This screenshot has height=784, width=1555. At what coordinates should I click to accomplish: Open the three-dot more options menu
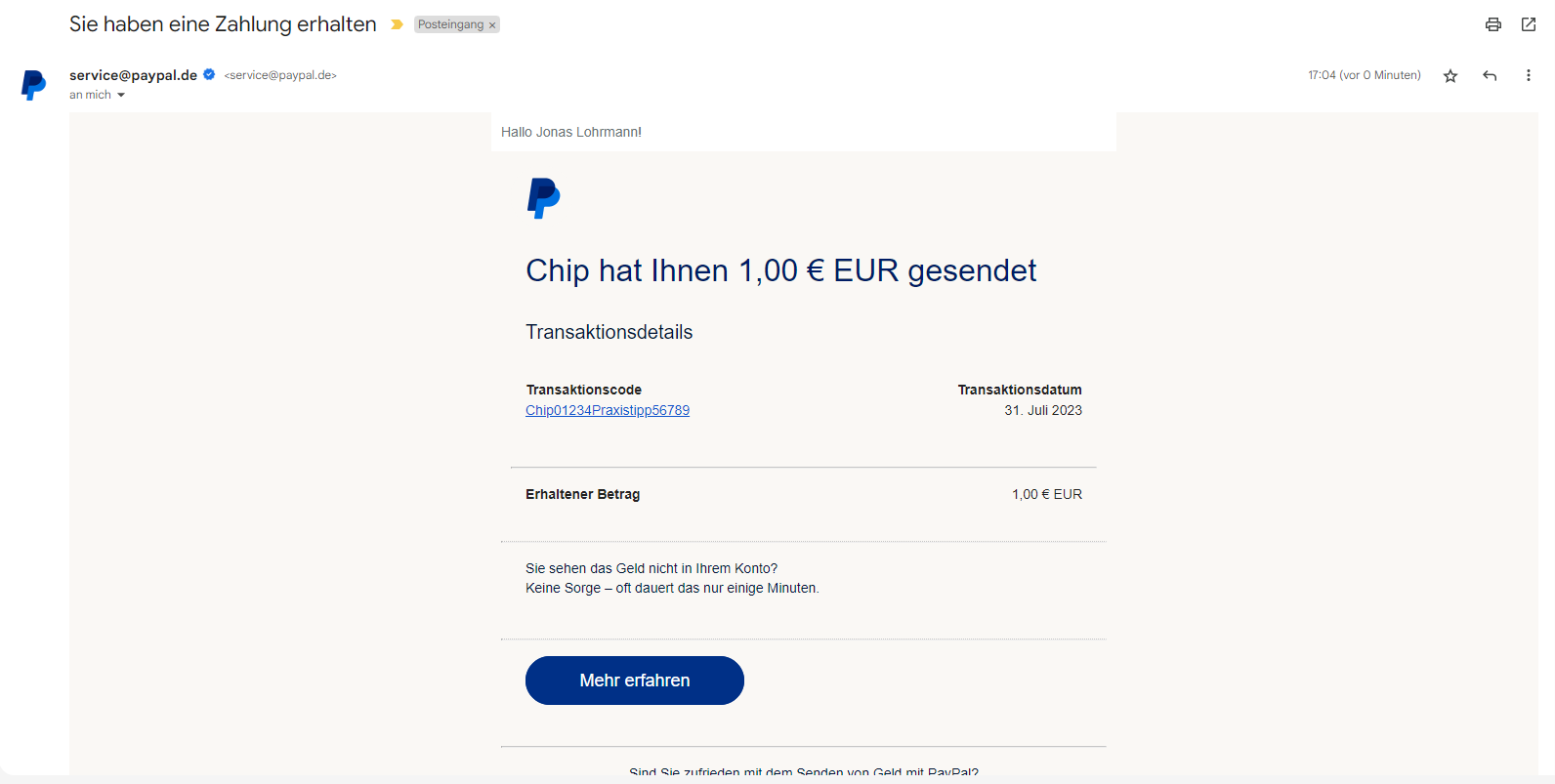coord(1529,76)
